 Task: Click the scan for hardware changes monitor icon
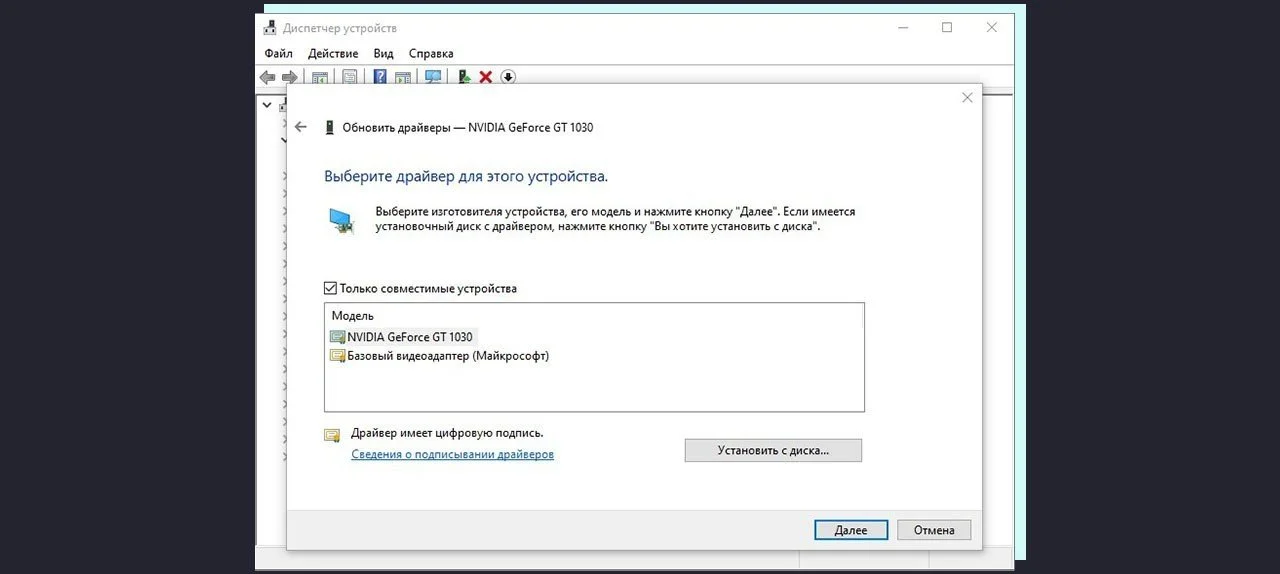tap(433, 77)
